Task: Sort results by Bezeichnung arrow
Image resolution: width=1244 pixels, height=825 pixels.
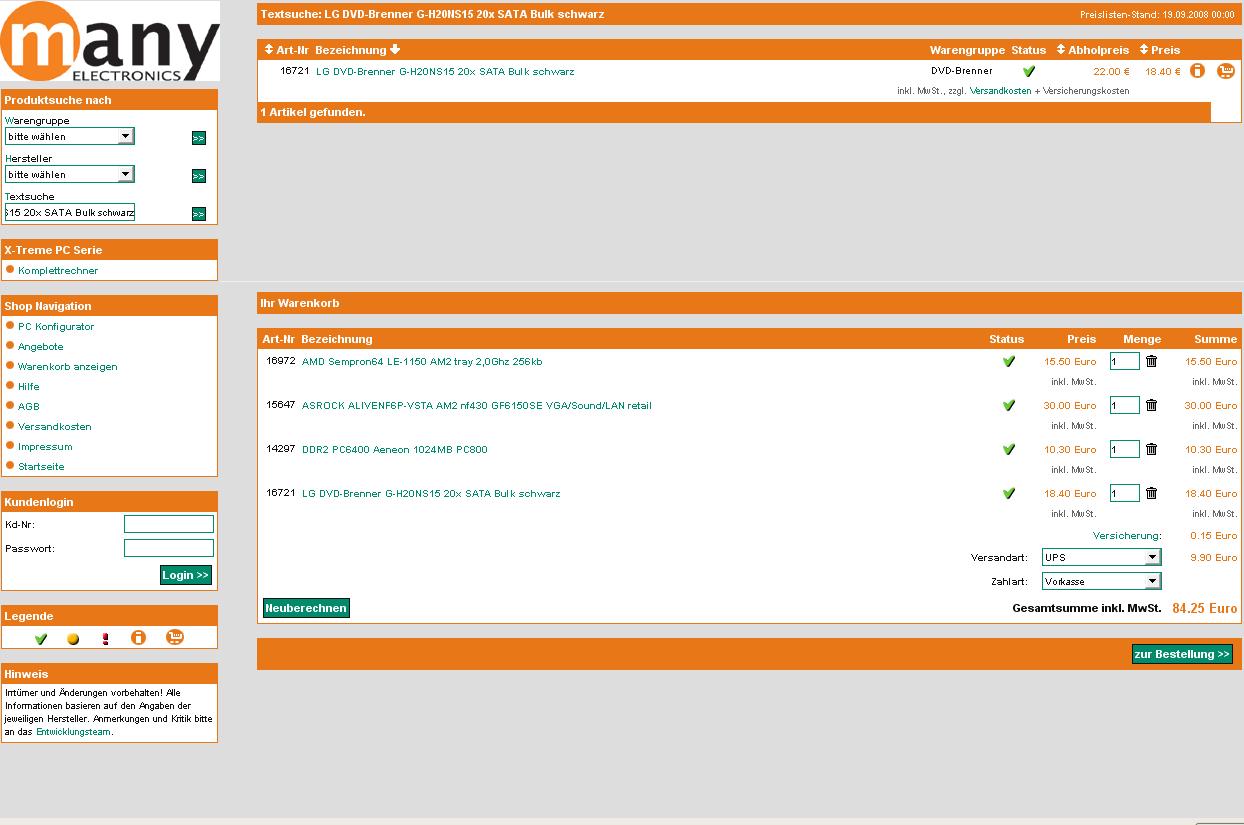Action: (x=395, y=49)
